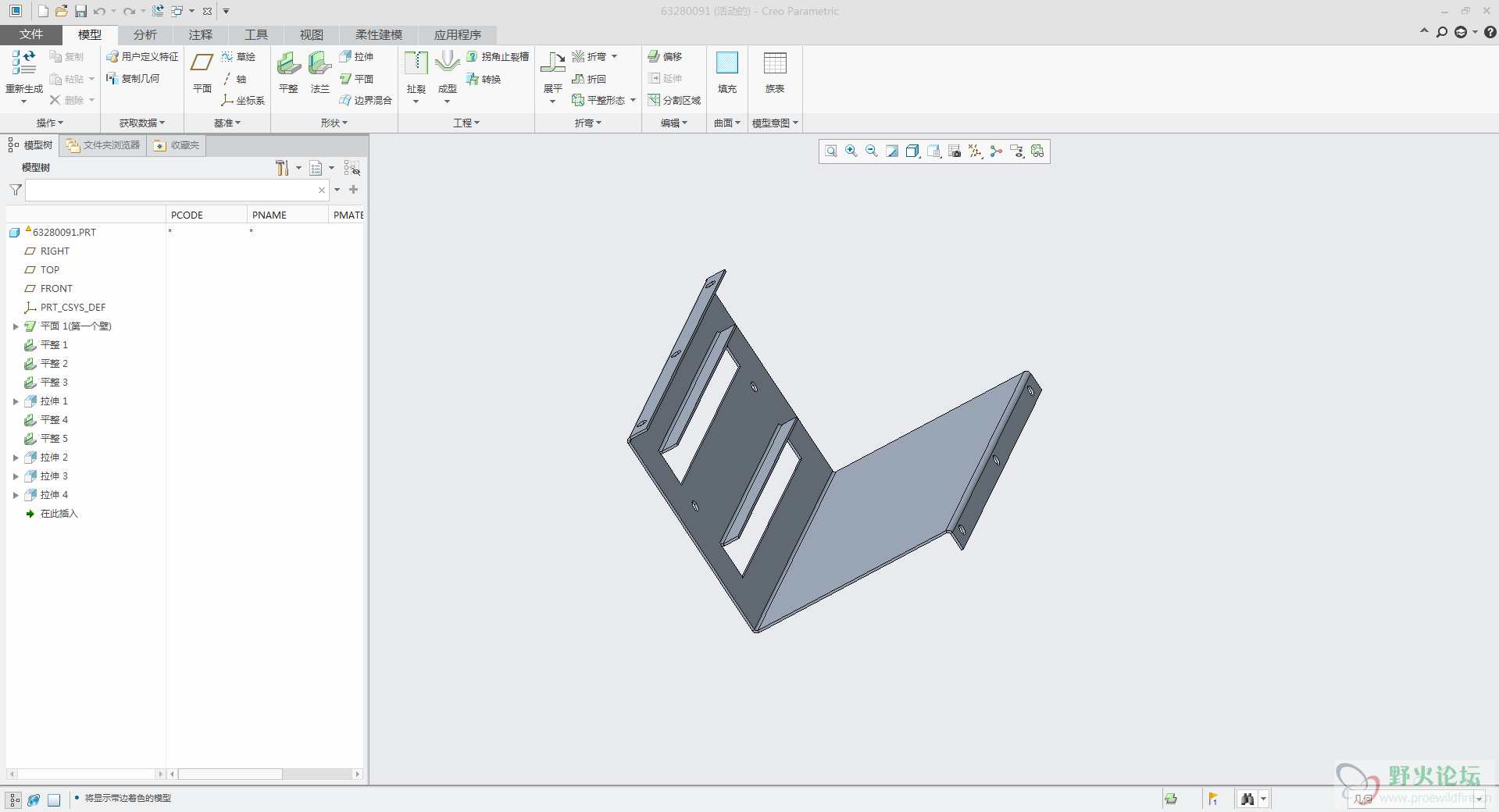Click Copy Geometry (复制几何)
1499x812 pixels.
tap(133, 78)
